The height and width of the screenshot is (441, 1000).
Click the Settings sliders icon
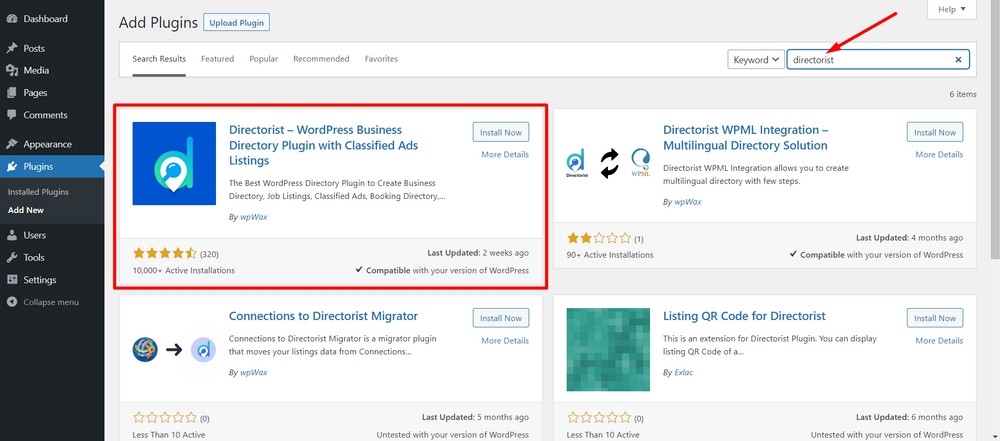point(11,280)
